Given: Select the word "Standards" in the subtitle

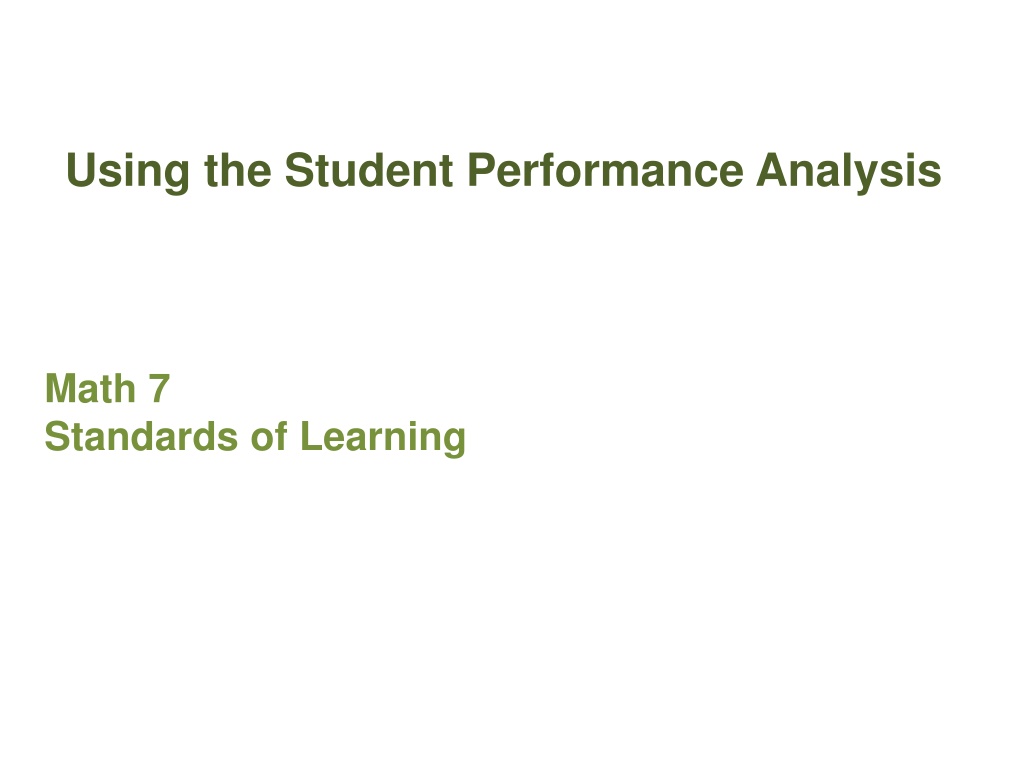Looking at the screenshot, I should tap(141, 436).
